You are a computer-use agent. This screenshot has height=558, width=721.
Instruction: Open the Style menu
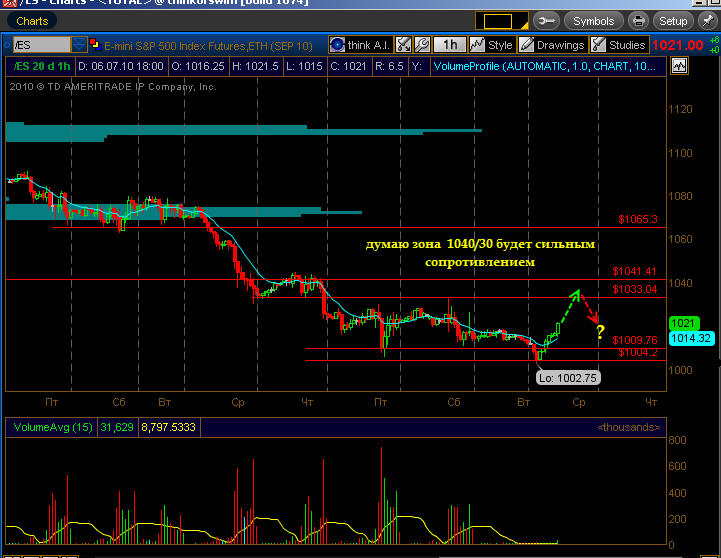tap(493, 44)
